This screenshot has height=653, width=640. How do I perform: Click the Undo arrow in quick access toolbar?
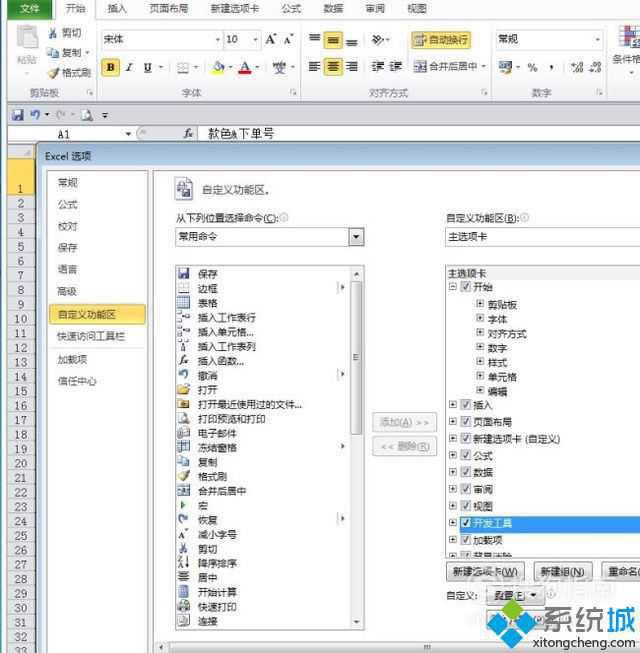tap(35, 115)
